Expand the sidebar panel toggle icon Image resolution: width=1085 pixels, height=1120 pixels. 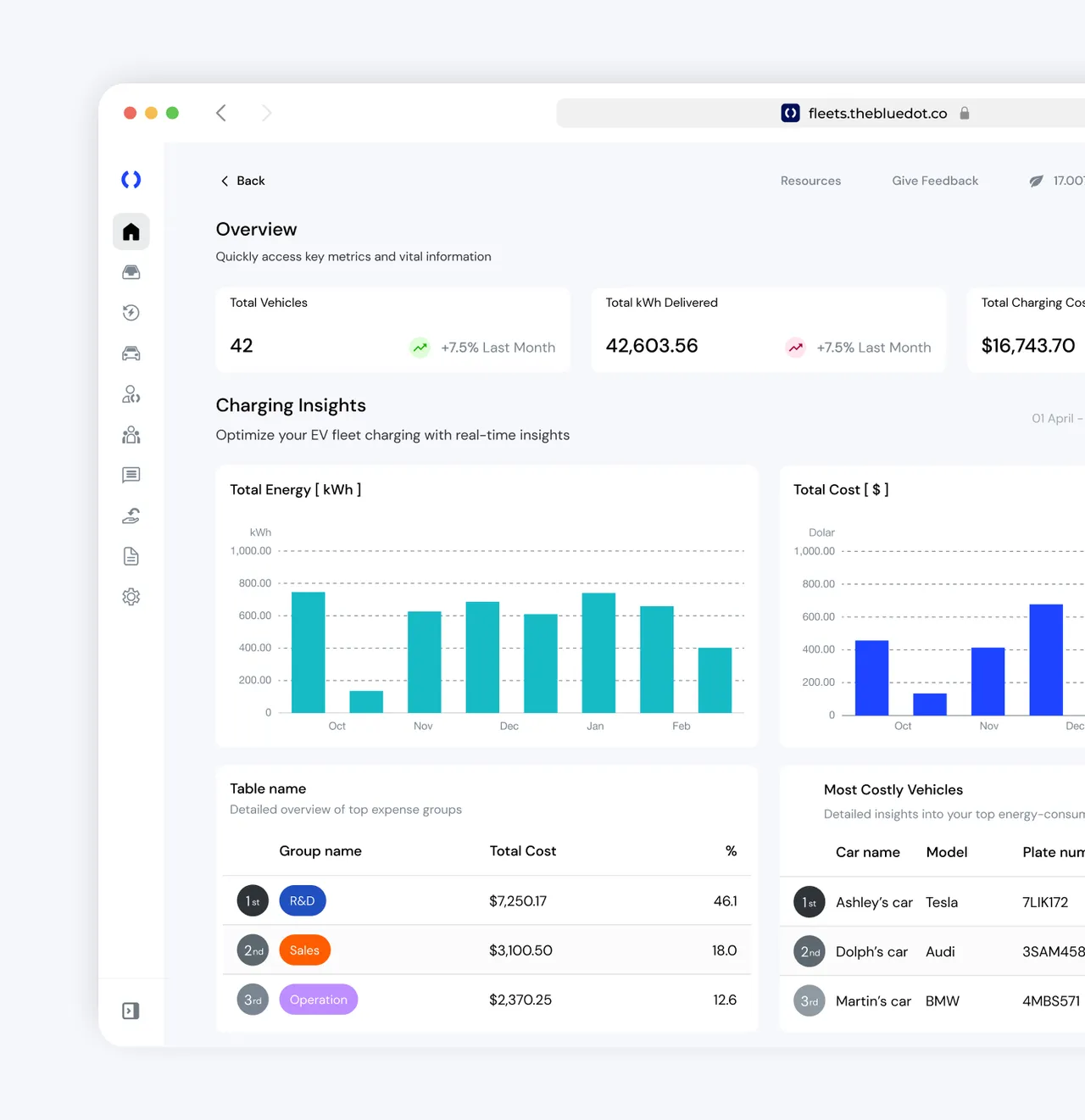coord(131,1011)
